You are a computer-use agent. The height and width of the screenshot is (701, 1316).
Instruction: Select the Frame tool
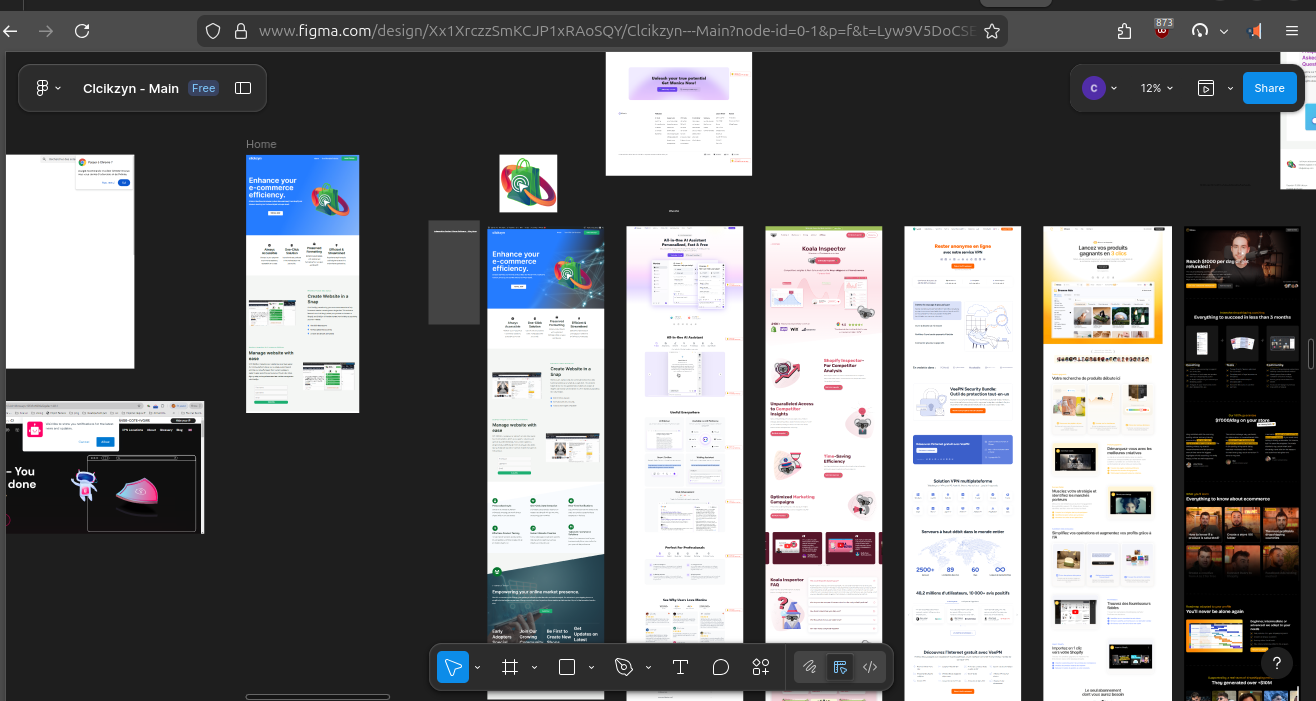[x=510, y=667]
